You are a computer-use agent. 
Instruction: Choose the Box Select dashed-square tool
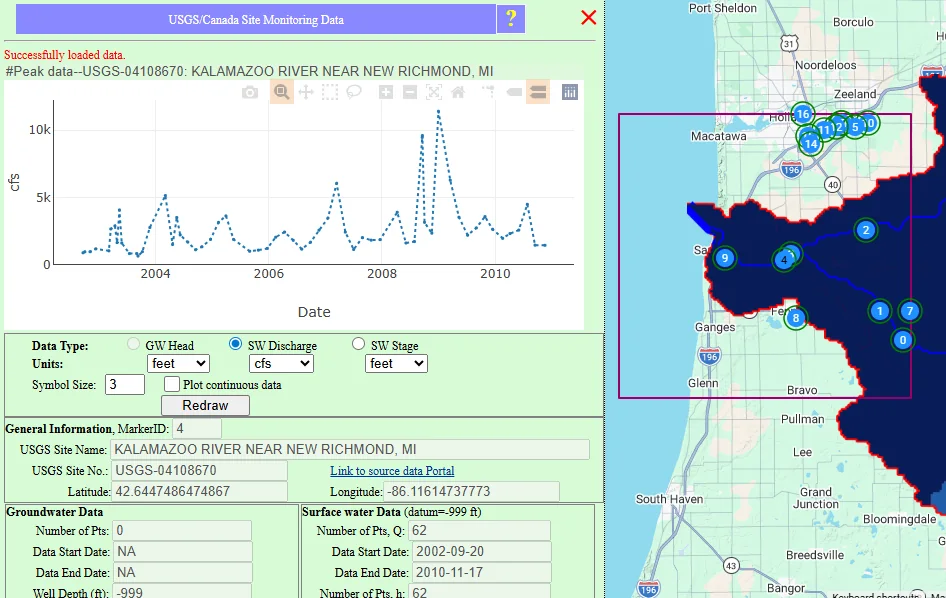click(330, 92)
